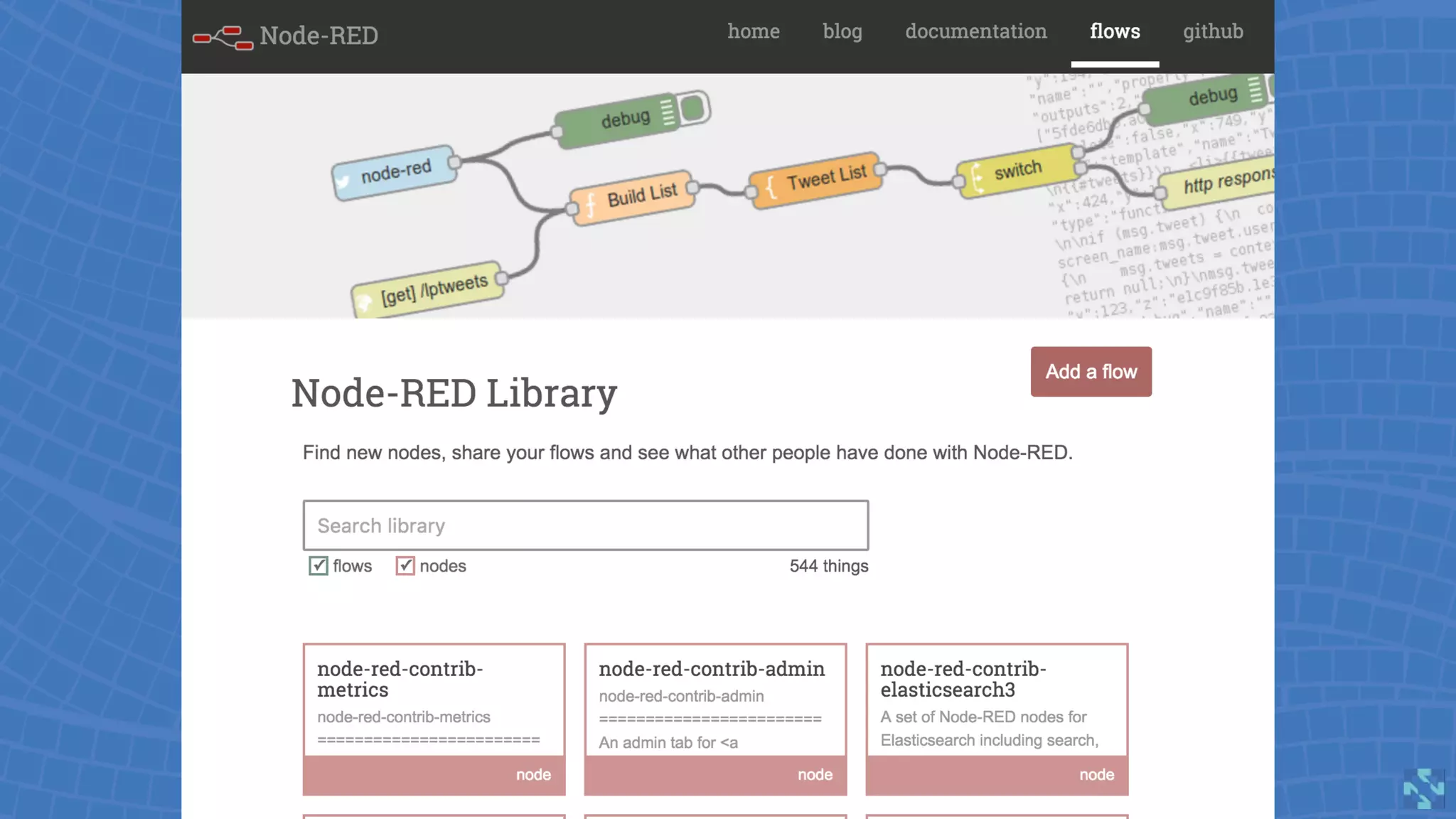The height and width of the screenshot is (819, 1456).
Task: Click the Add a flow button
Action: coord(1091,372)
